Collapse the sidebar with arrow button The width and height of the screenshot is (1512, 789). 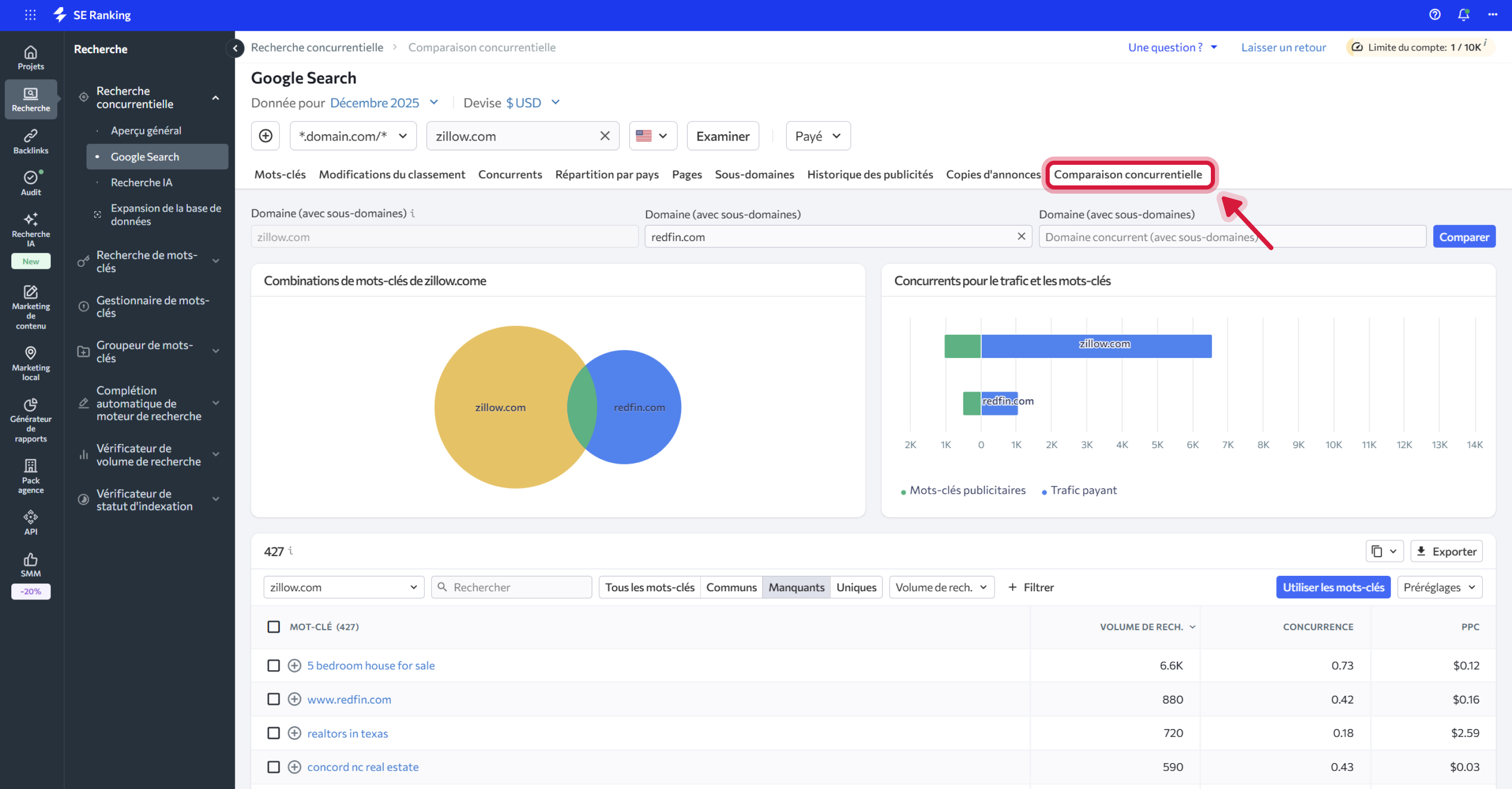[x=235, y=48]
